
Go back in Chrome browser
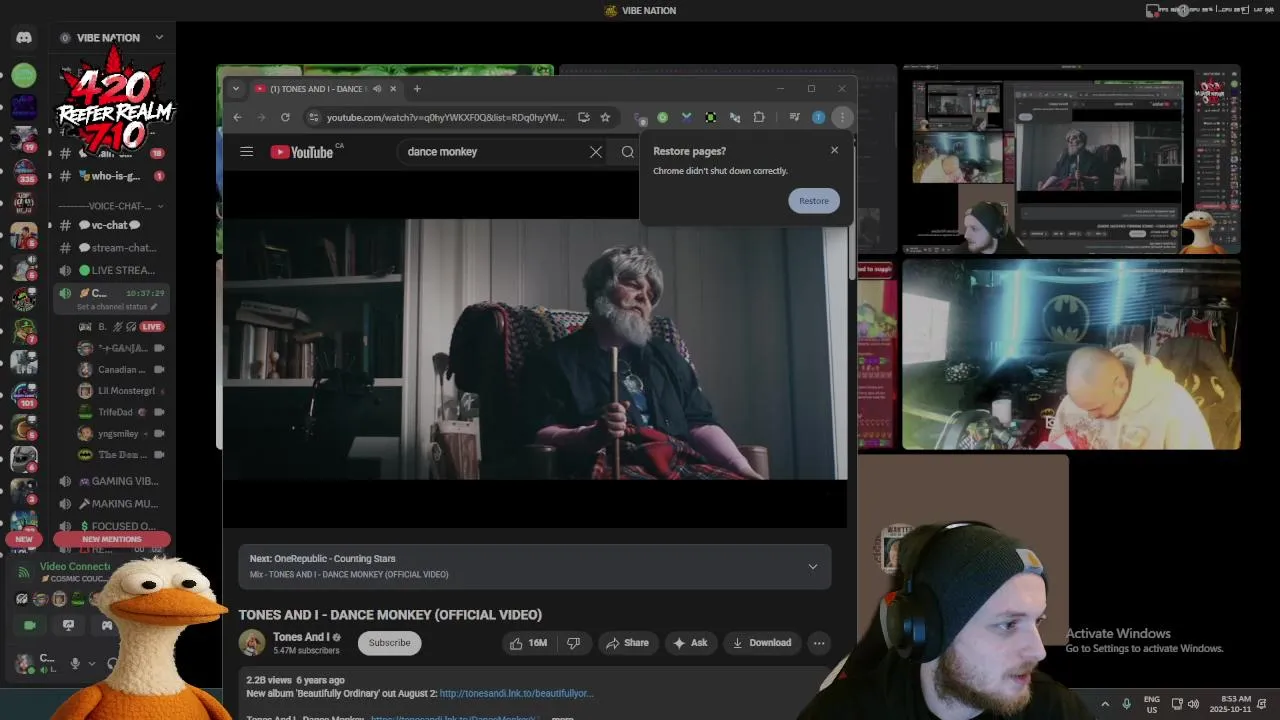coord(237,117)
